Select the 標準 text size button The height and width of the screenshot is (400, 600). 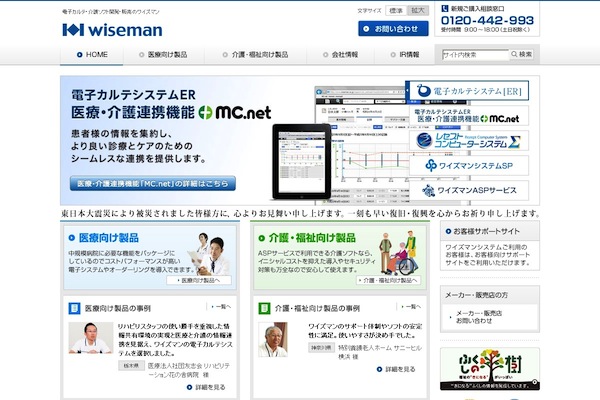click(x=396, y=11)
